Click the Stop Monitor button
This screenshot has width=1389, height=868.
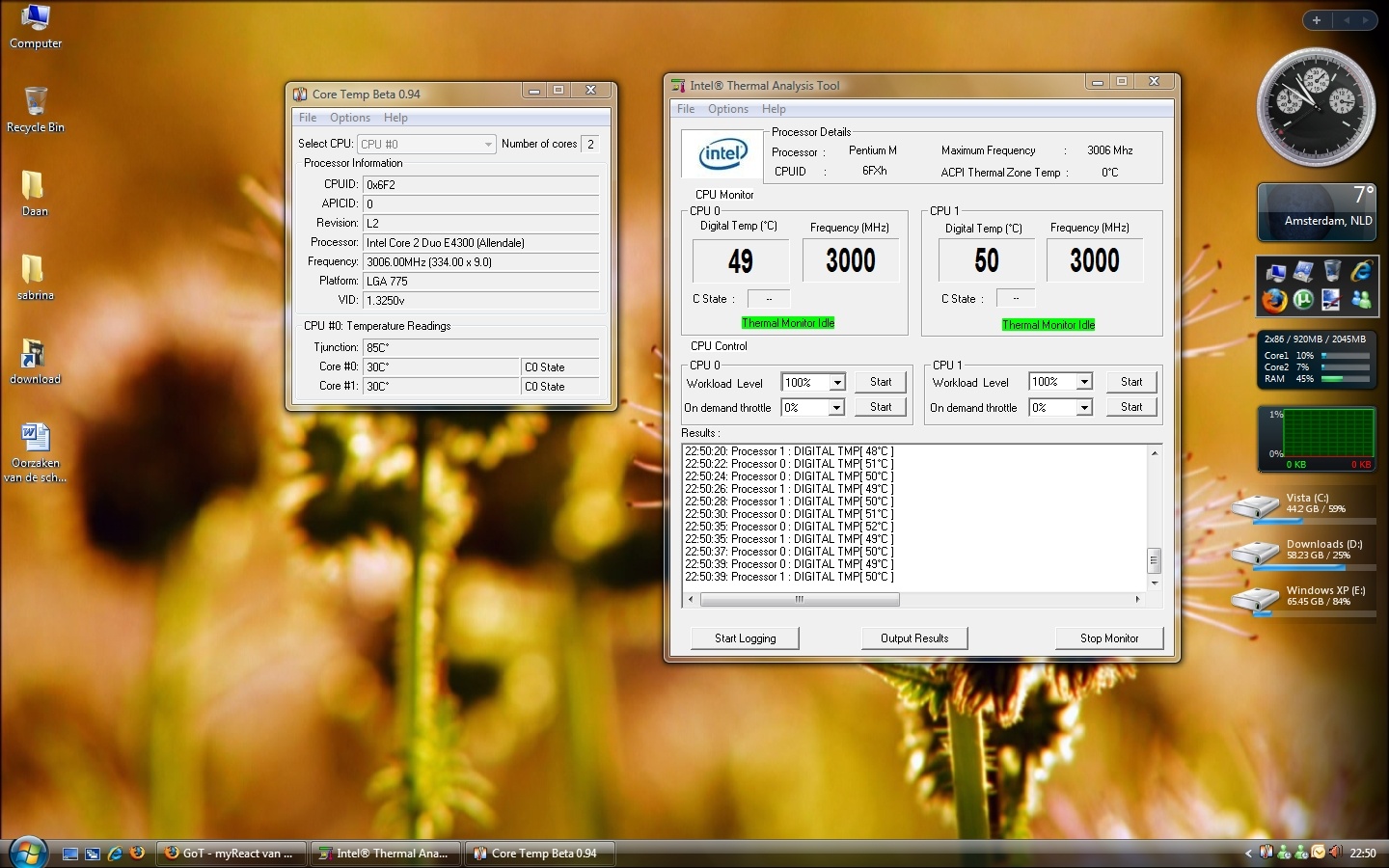(1108, 638)
